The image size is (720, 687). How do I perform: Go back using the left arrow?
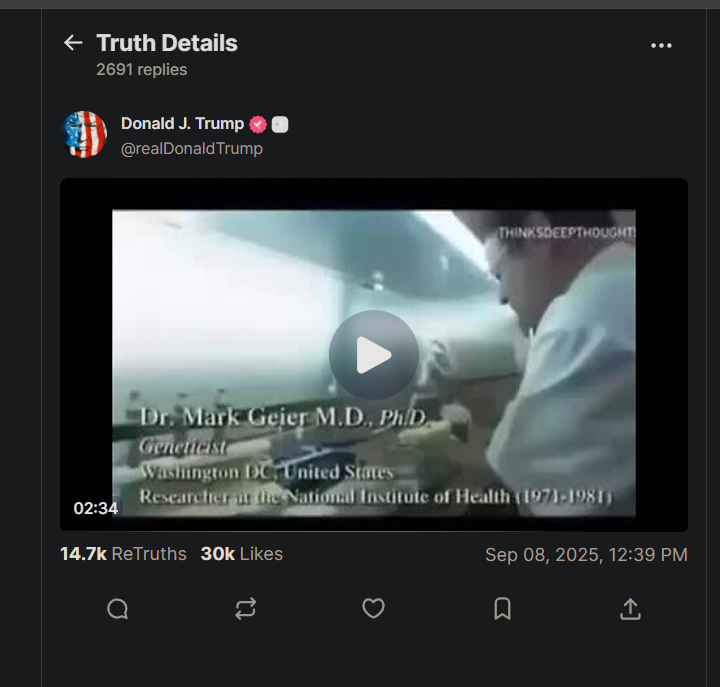[x=73, y=43]
